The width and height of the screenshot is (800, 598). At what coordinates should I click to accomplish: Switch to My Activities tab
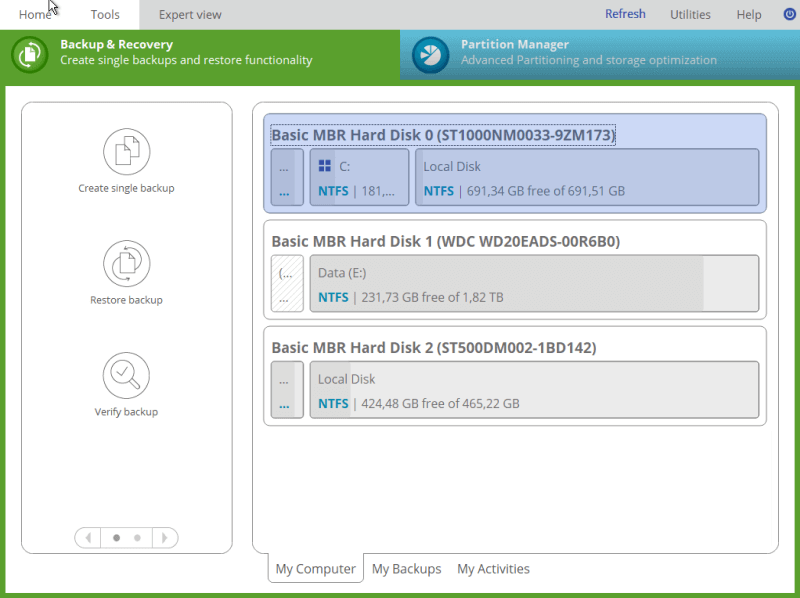tap(493, 569)
